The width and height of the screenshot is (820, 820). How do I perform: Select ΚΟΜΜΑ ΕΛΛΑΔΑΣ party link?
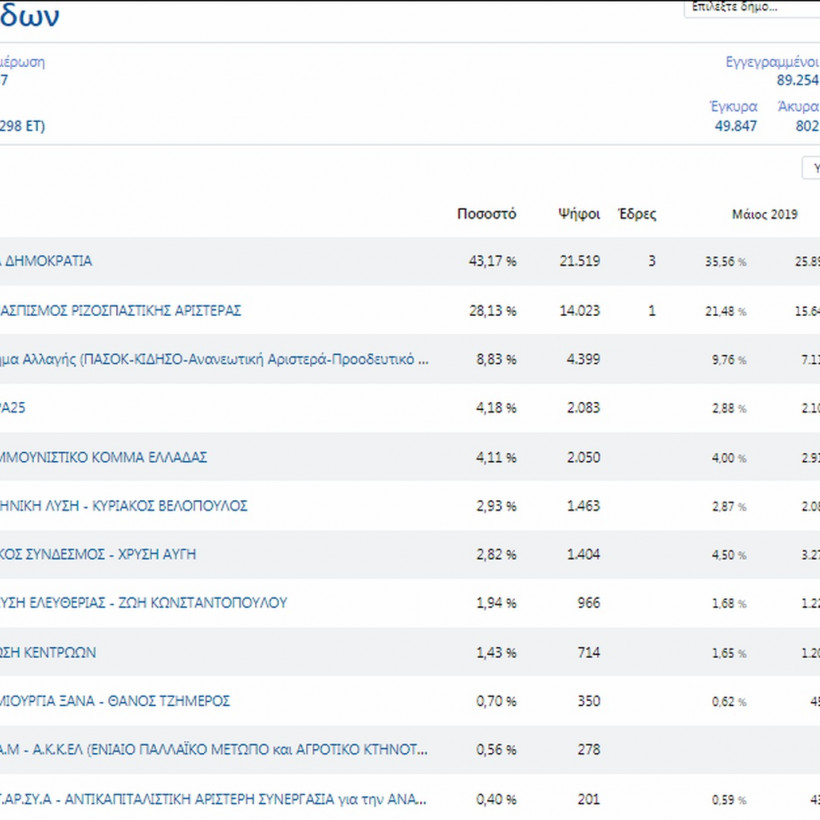(104, 458)
